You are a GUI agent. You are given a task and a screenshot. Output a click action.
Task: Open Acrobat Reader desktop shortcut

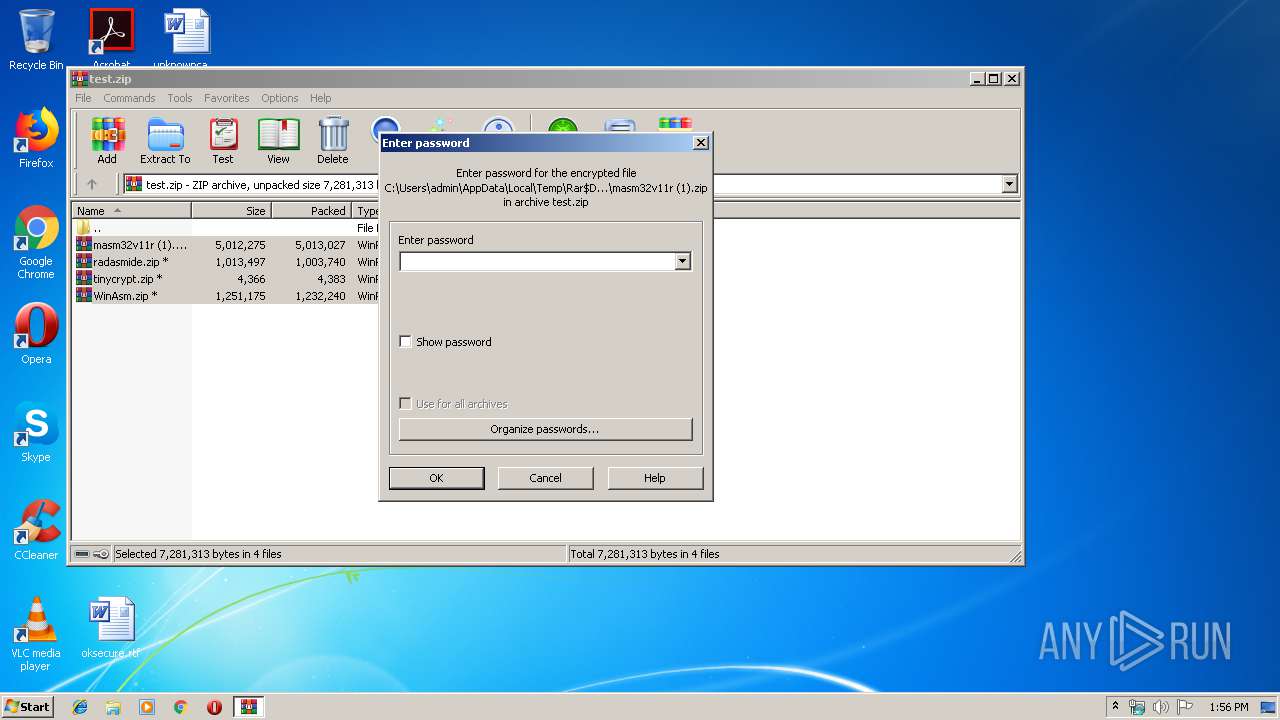click(111, 38)
